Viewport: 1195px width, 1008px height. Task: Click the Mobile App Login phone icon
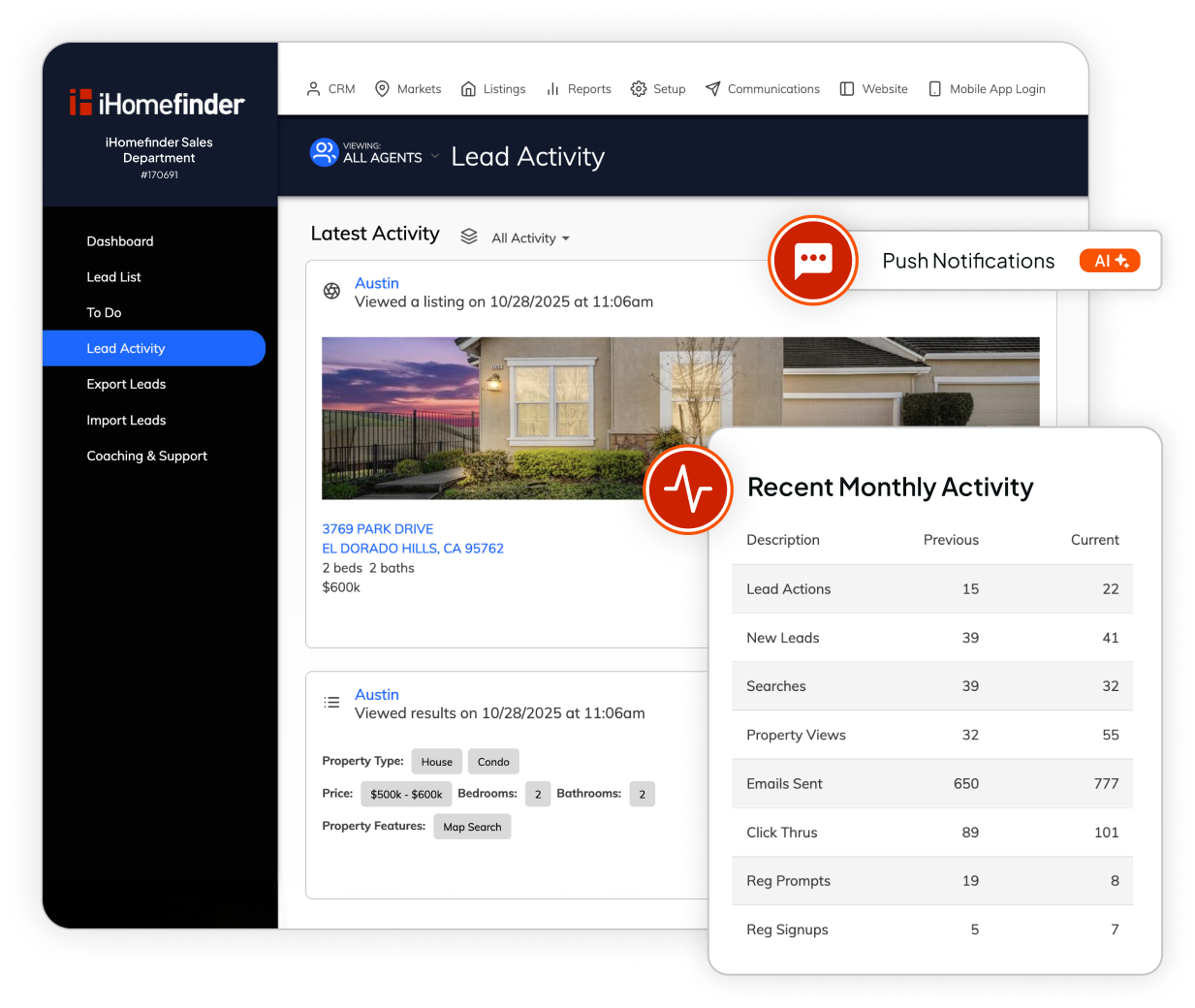[934, 89]
